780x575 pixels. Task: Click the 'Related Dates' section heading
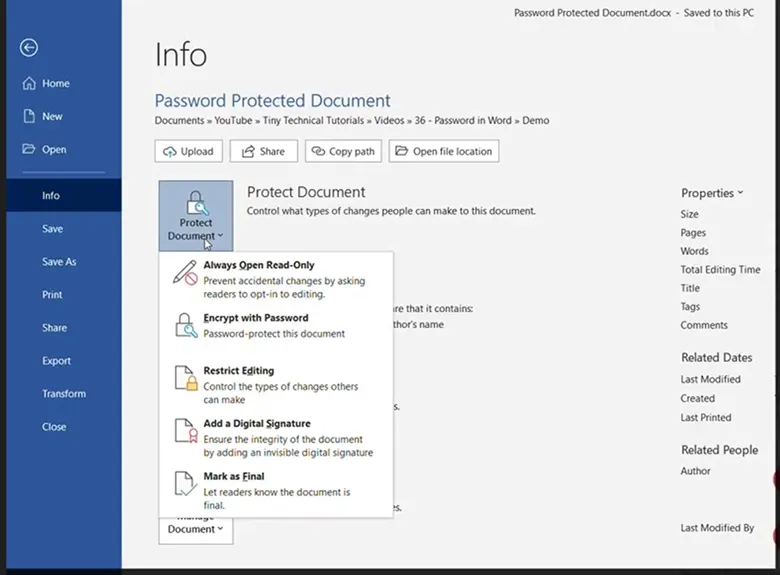[x=717, y=358]
